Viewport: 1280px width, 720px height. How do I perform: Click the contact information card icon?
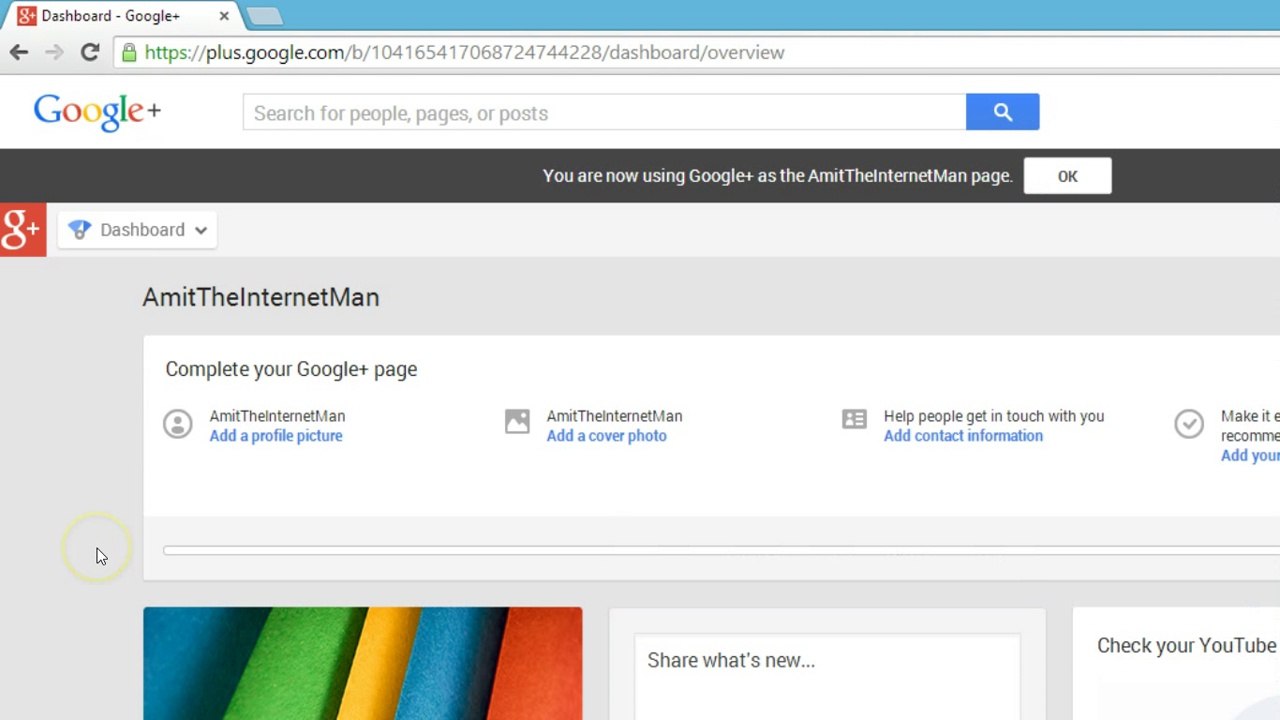pos(854,419)
